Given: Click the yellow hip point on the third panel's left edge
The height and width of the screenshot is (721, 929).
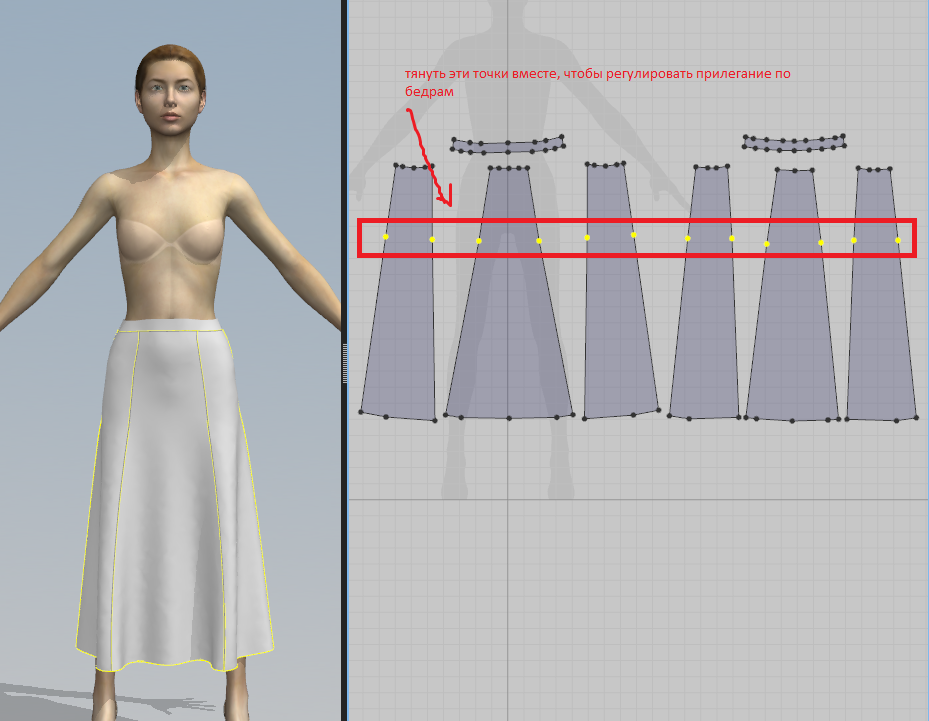Looking at the screenshot, I should [x=587, y=238].
